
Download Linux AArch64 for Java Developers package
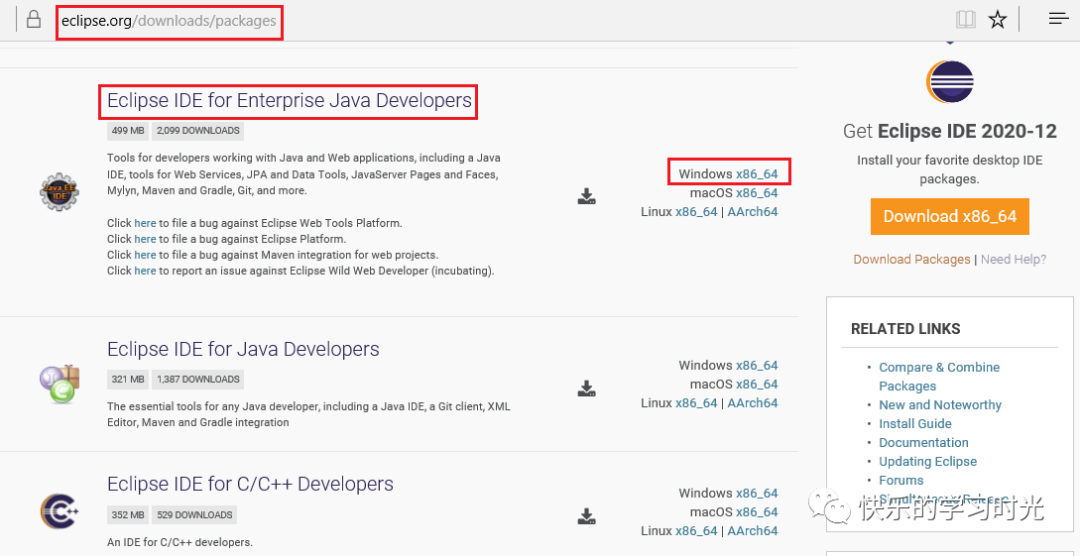click(752, 403)
